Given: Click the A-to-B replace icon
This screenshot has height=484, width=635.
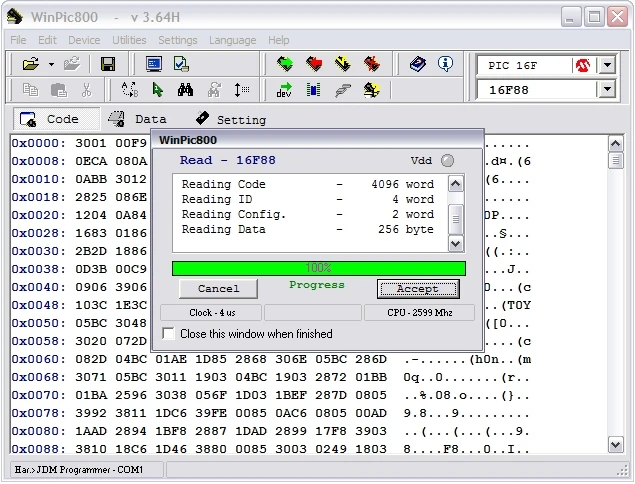Looking at the screenshot, I should [x=130, y=90].
